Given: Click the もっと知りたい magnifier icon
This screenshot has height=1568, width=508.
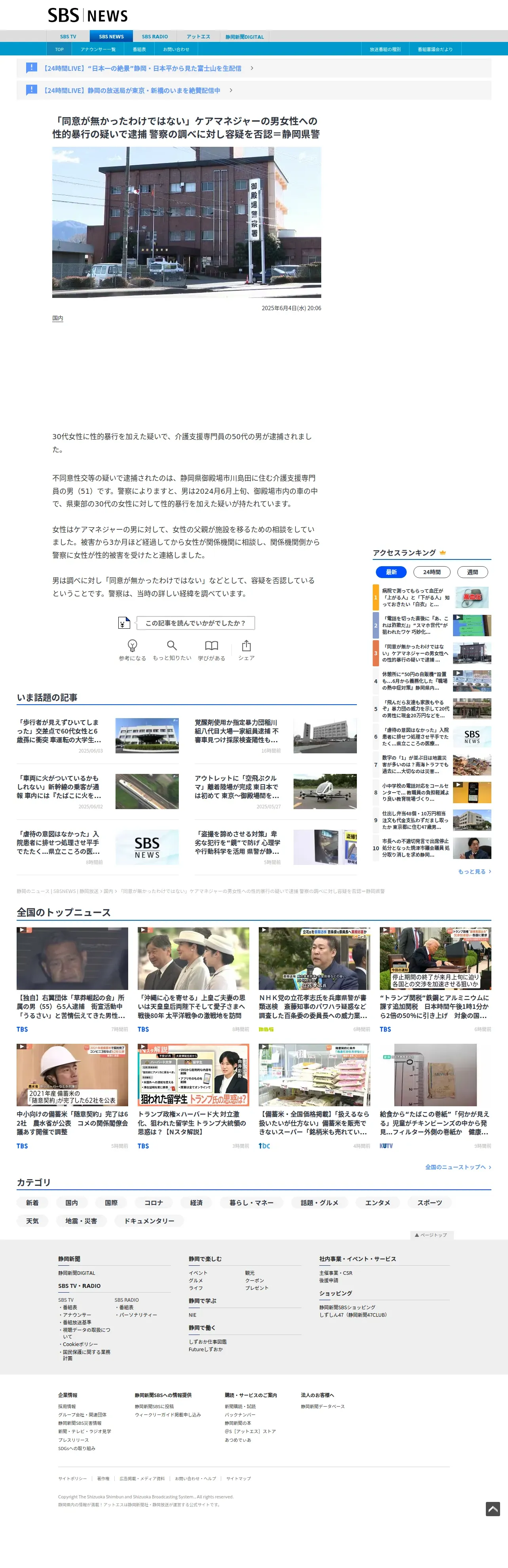Looking at the screenshot, I should (x=172, y=645).
